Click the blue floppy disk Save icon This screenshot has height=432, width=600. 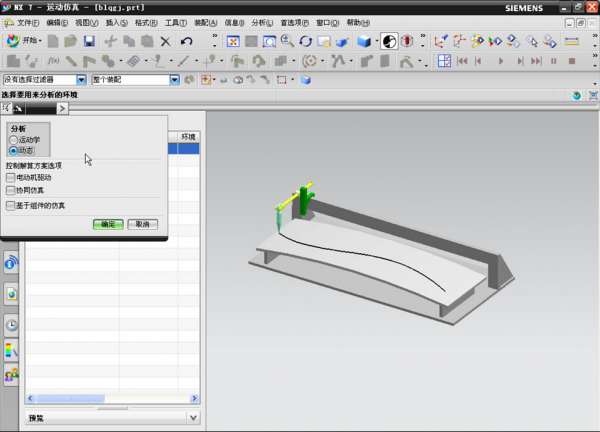[89, 41]
